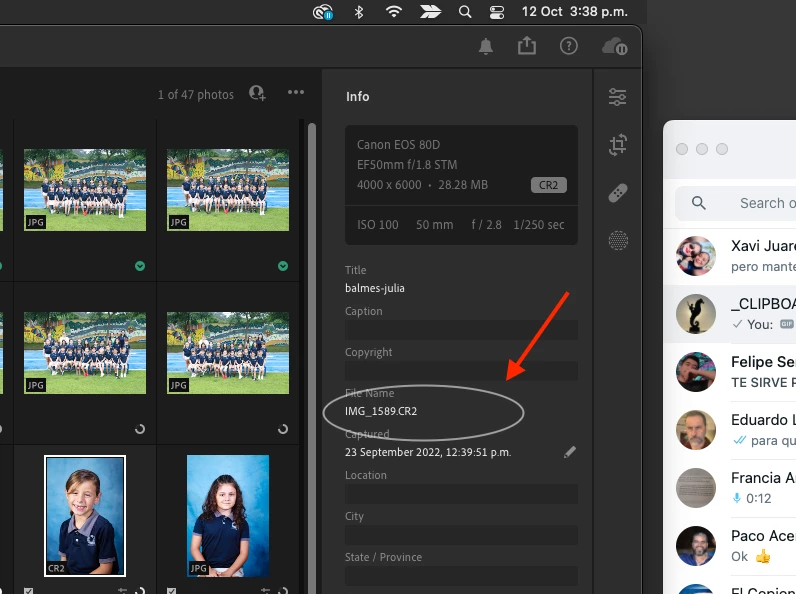Open the help question mark icon
The width and height of the screenshot is (796, 594).
coord(569,46)
